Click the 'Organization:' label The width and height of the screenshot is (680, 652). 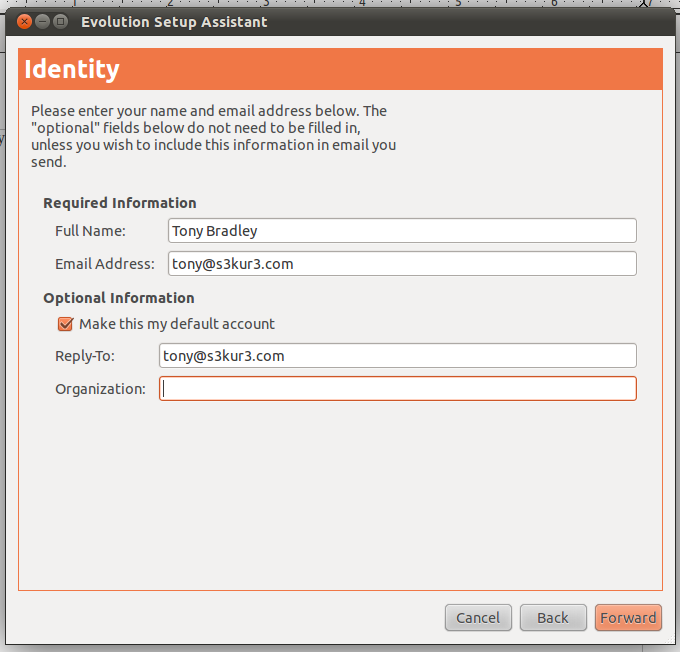pyautogui.click(x=100, y=389)
